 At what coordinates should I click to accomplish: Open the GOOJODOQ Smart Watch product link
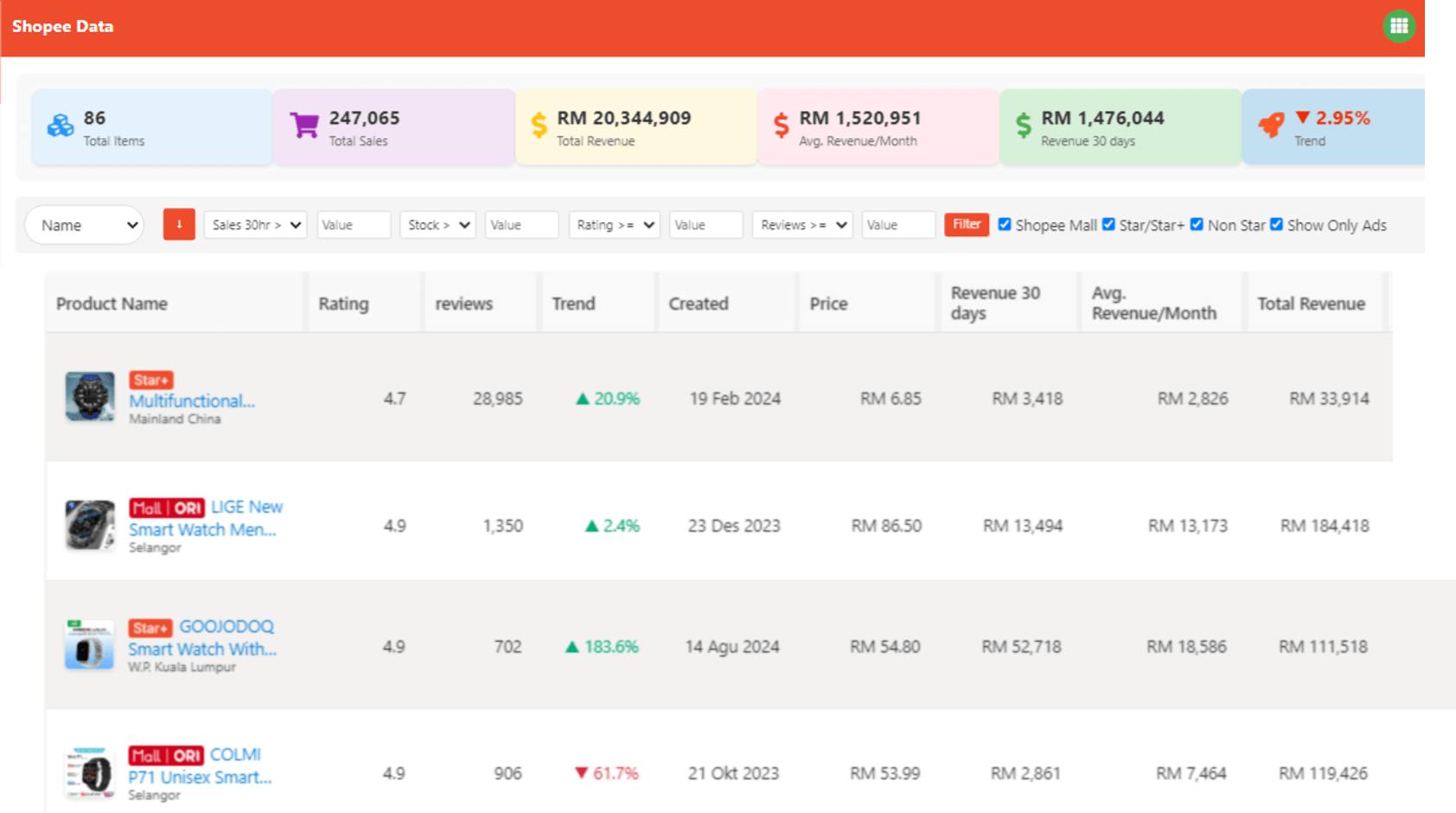202,638
